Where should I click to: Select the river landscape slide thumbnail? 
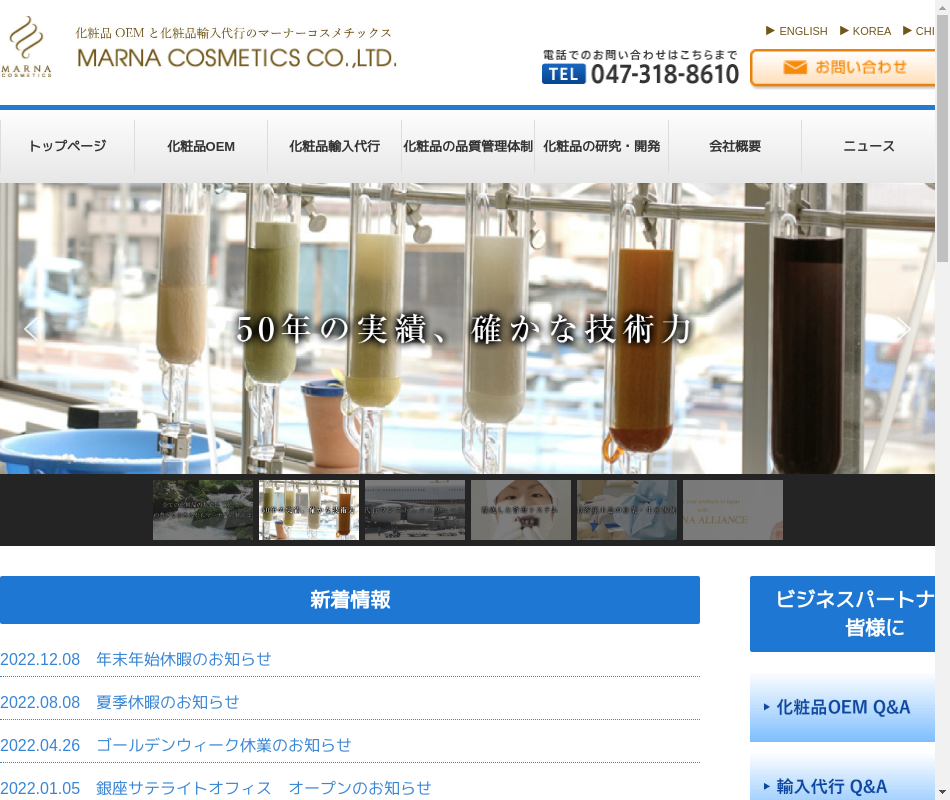(203, 510)
